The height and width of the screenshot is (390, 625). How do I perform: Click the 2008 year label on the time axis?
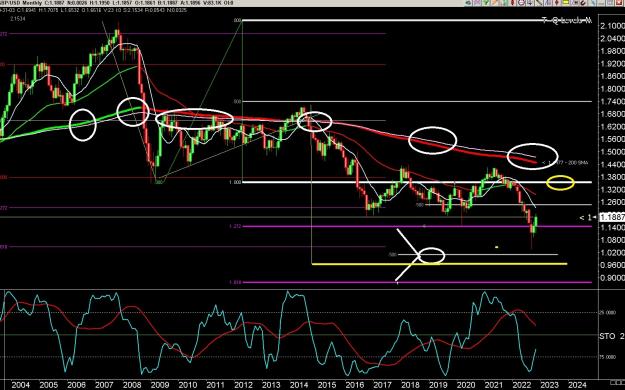(x=132, y=385)
